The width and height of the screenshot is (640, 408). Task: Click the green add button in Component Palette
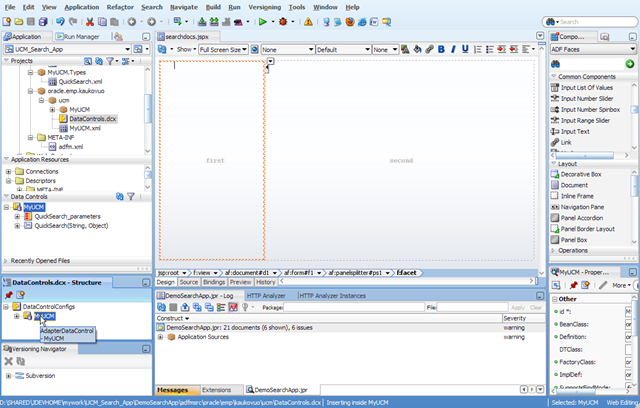pos(629,64)
